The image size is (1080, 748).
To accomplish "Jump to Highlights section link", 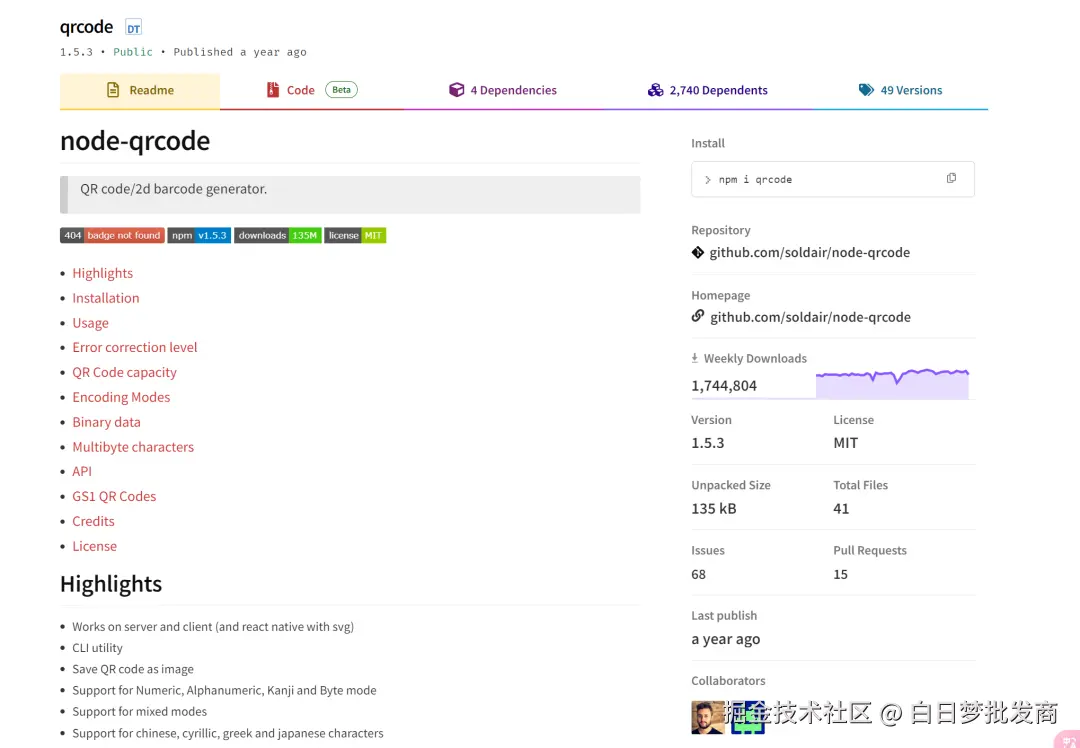I will tap(103, 273).
